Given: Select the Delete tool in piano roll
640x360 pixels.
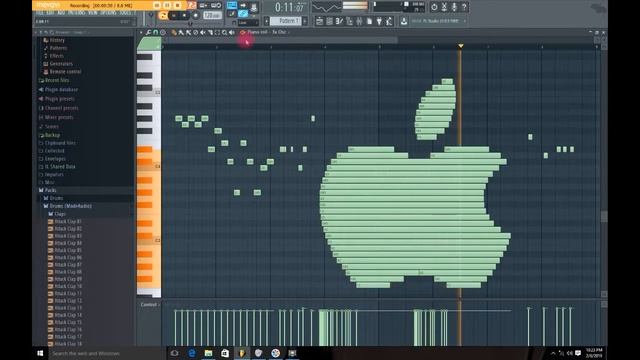Looking at the screenshot, I should click(196, 32).
